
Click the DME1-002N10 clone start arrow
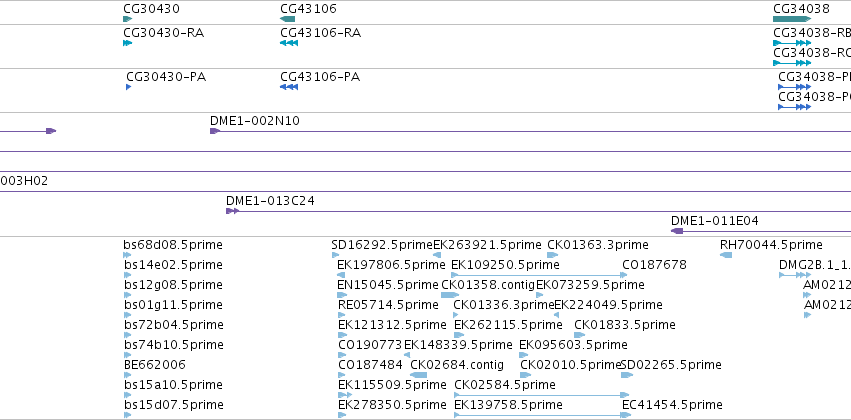coord(215,131)
